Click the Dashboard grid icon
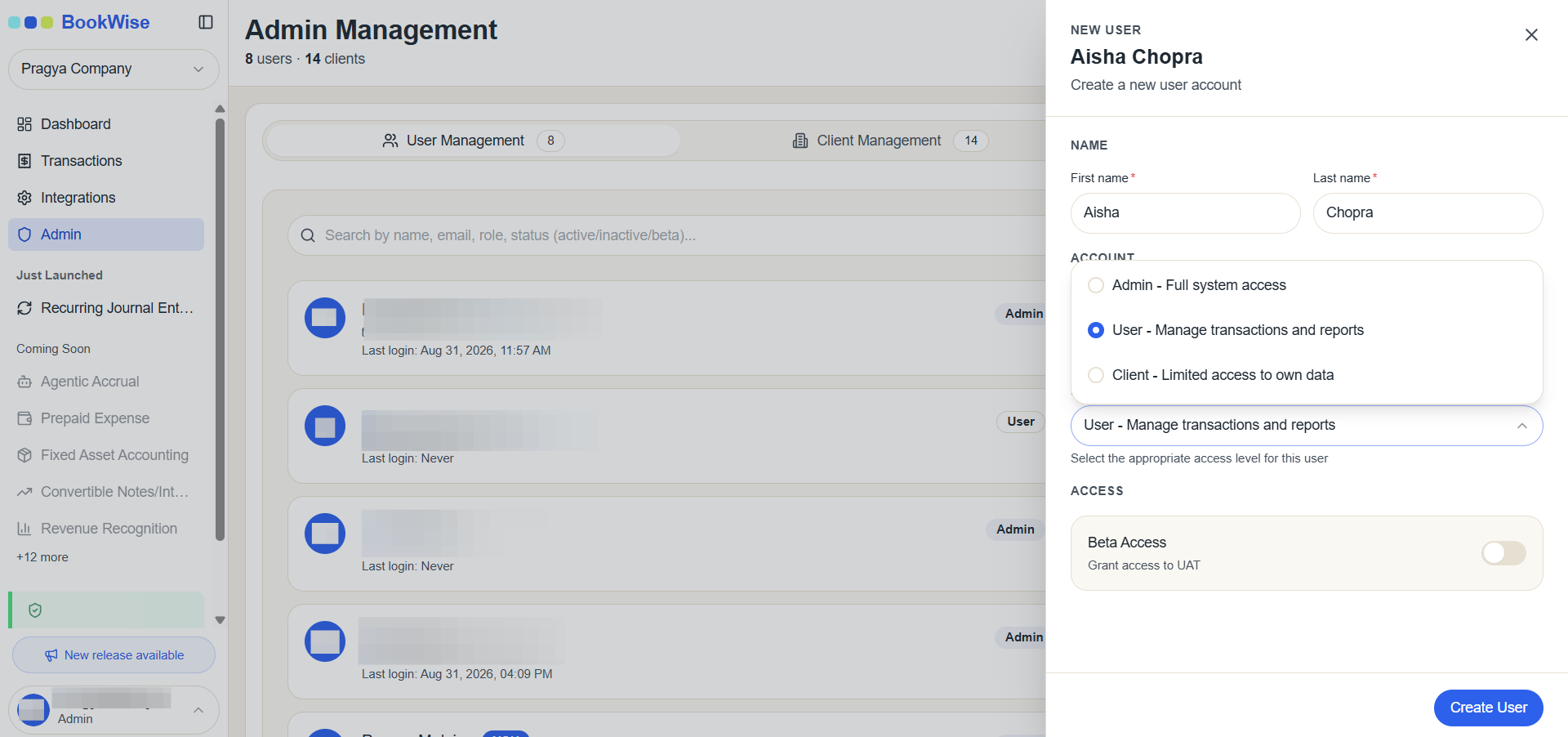The width and height of the screenshot is (1568, 737). tap(24, 124)
